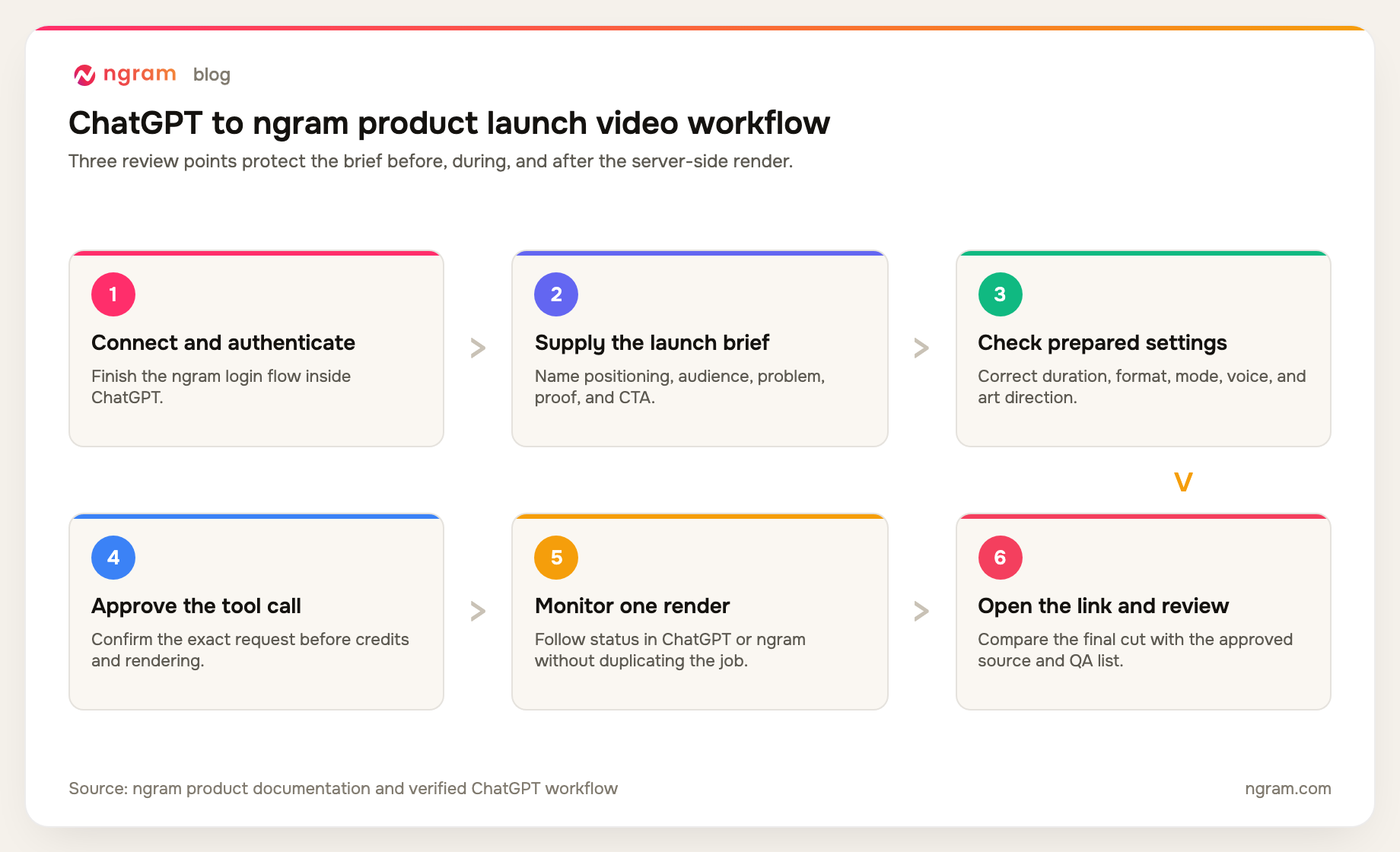Click 'Follow status in ChatGPT or ngram' description
Image resolution: width=1400 pixels, height=852 pixels.
tap(670, 650)
